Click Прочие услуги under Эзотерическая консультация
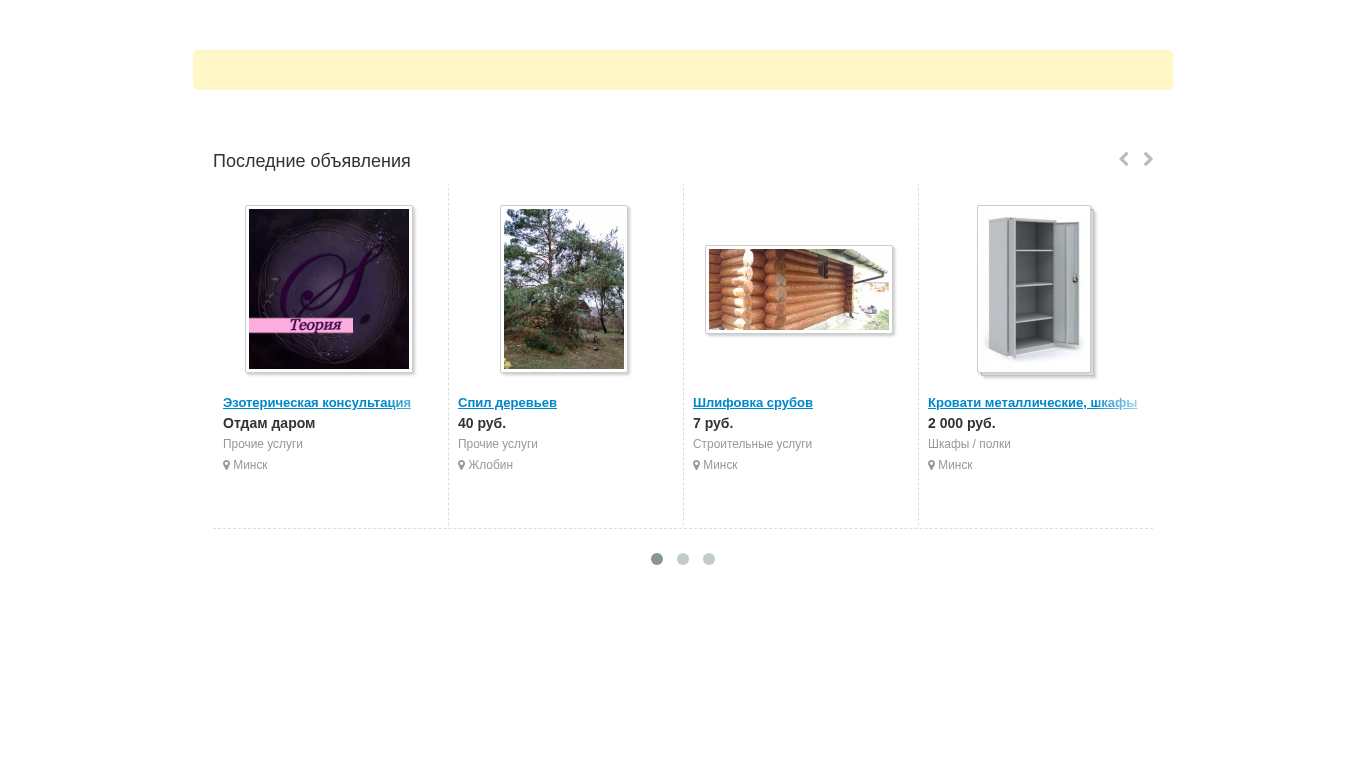The width and height of the screenshot is (1366, 771). pyautogui.click(x=263, y=444)
